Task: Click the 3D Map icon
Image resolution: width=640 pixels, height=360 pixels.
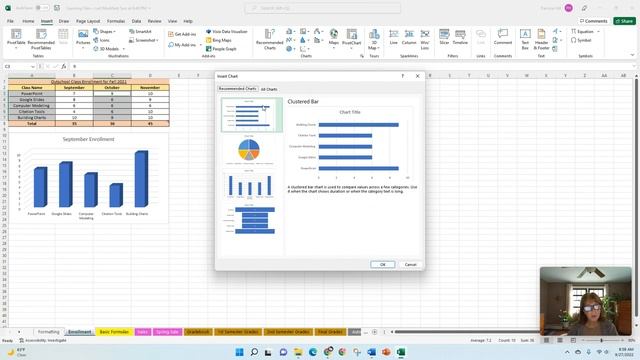Action: tap(374, 39)
